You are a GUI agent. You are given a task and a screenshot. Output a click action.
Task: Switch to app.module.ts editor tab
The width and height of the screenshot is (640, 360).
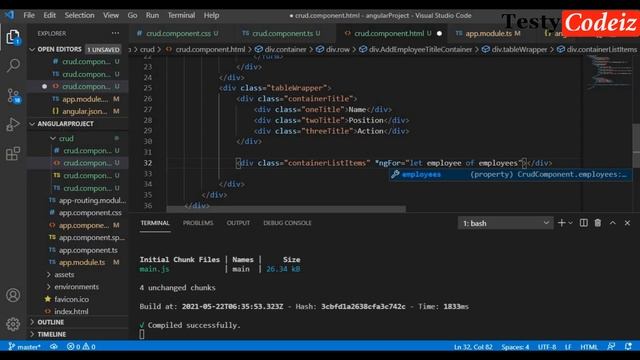[x=489, y=33]
